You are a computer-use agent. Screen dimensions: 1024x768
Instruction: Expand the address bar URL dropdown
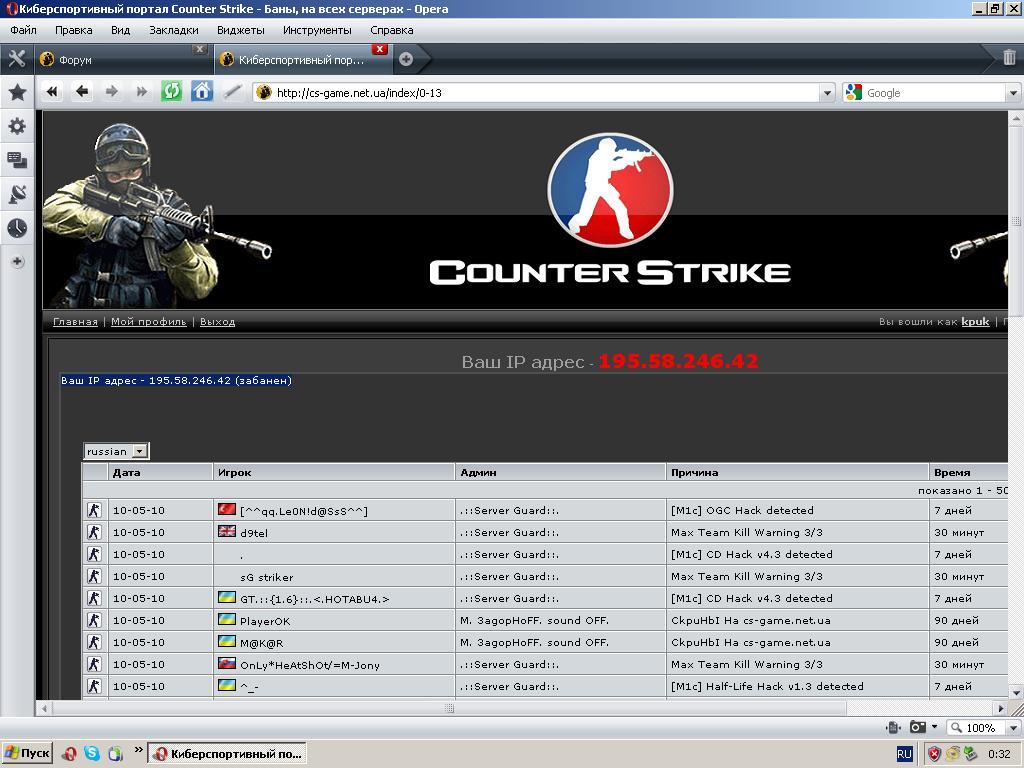[x=827, y=93]
